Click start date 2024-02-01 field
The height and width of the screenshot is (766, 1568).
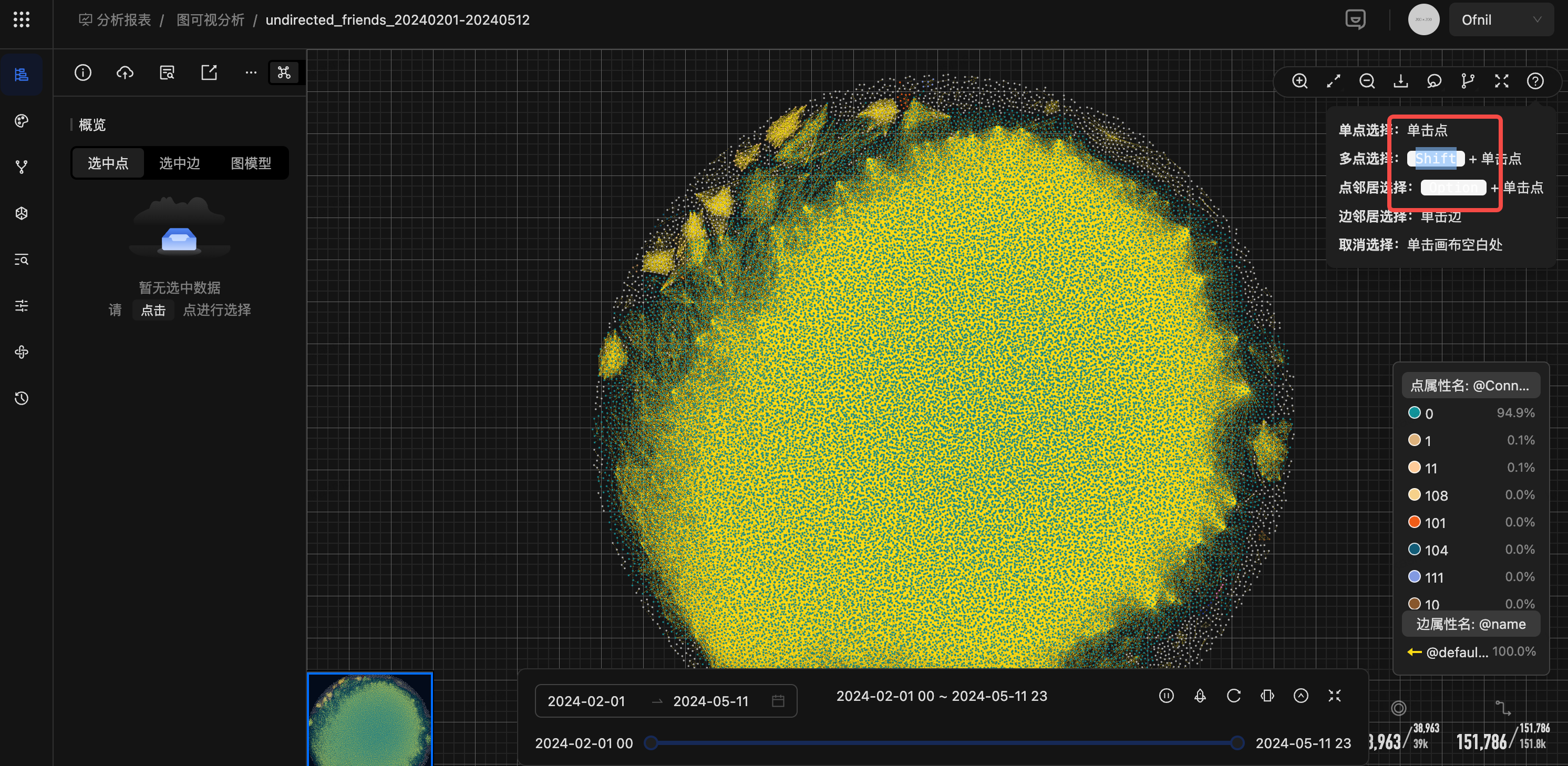[586, 701]
